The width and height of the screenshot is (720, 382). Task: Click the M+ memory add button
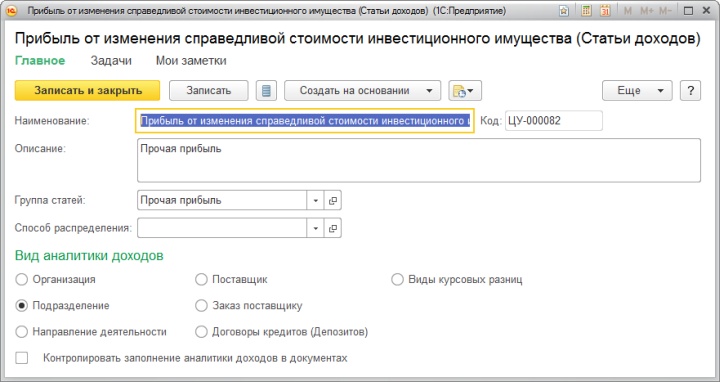pos(647,11)
